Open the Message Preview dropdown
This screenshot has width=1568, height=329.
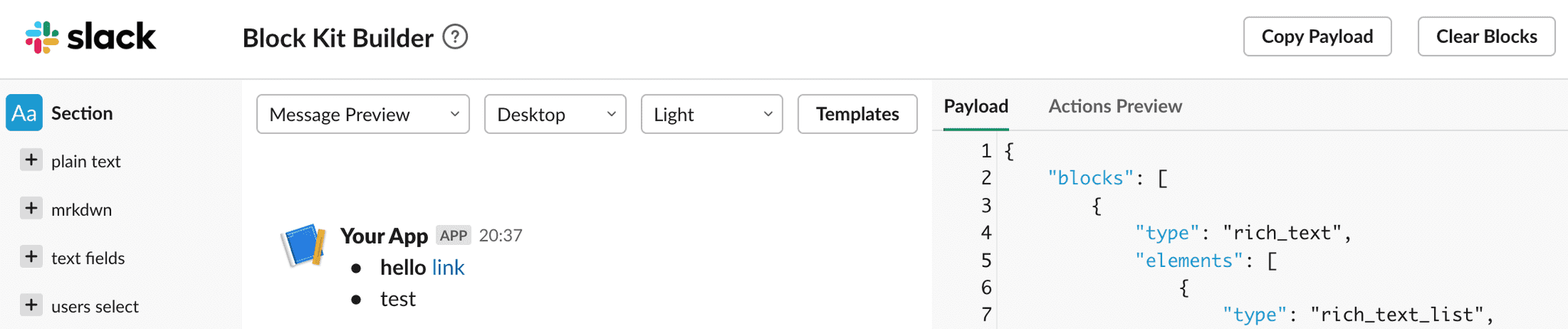[x=363, y=114]
